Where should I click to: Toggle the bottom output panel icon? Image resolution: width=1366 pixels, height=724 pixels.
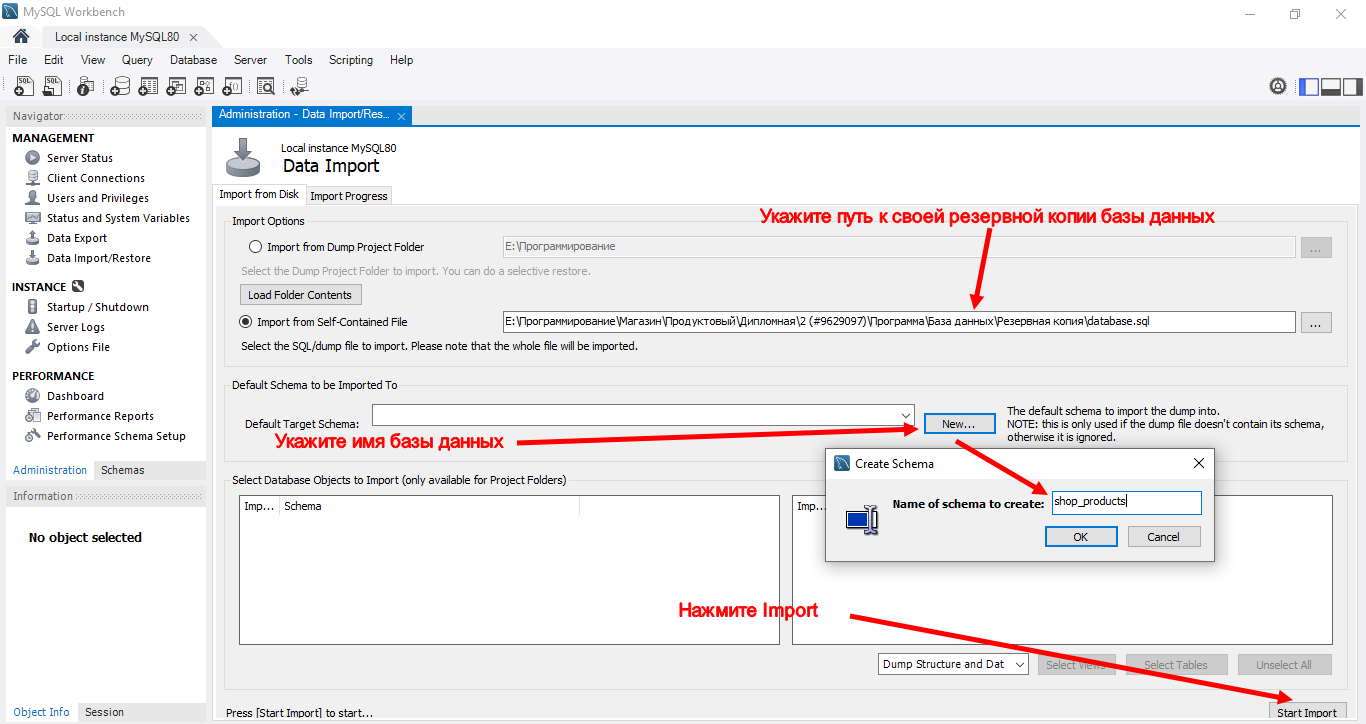(x=1331, y=87)
